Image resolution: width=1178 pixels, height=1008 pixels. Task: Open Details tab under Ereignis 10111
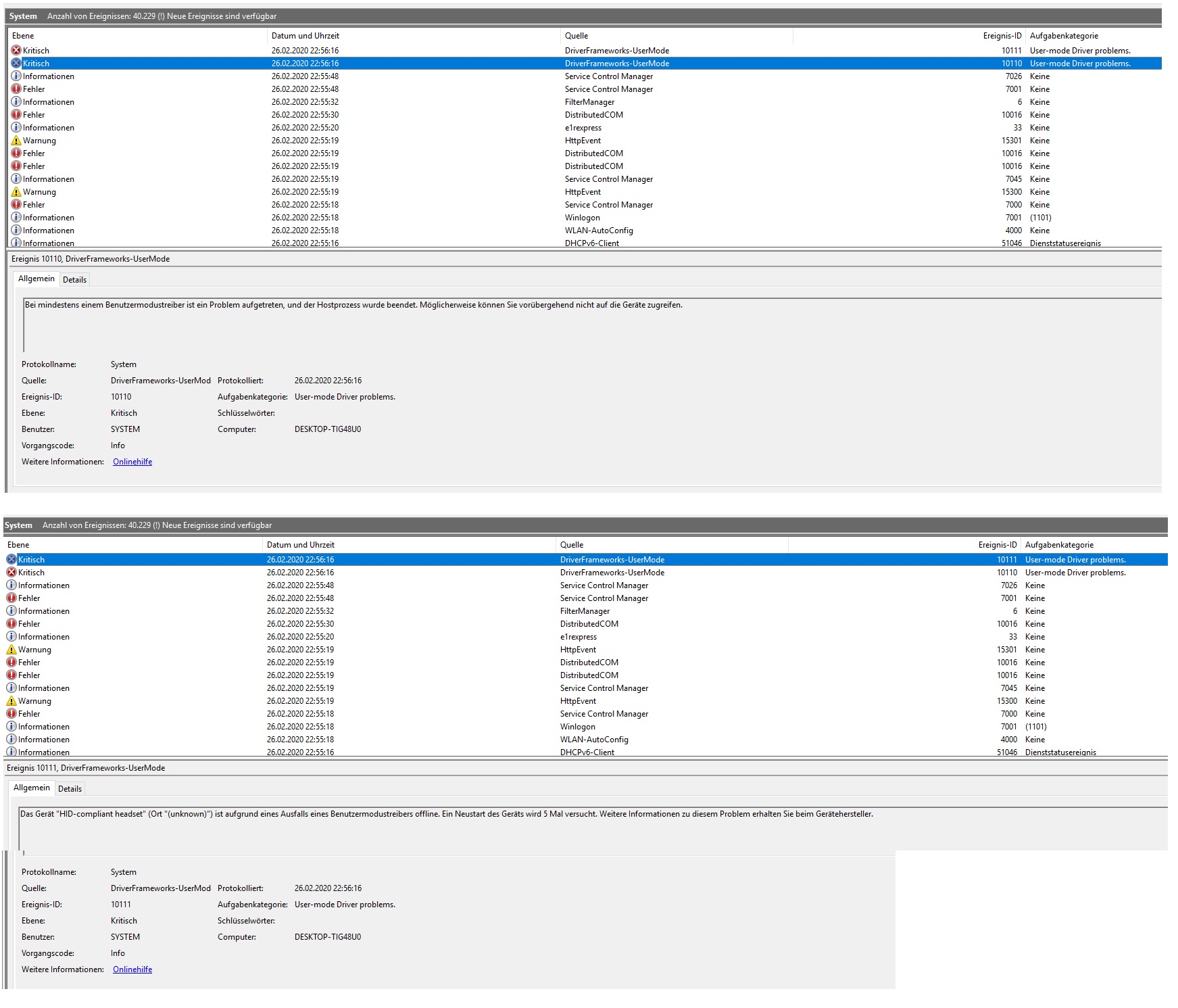coord(70,789)
